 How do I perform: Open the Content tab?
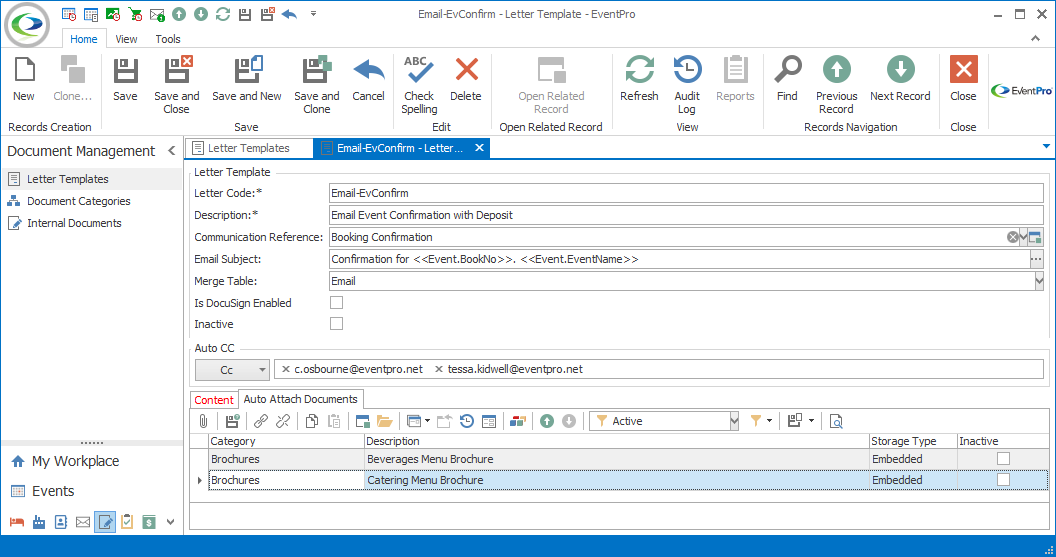(213, 400)
